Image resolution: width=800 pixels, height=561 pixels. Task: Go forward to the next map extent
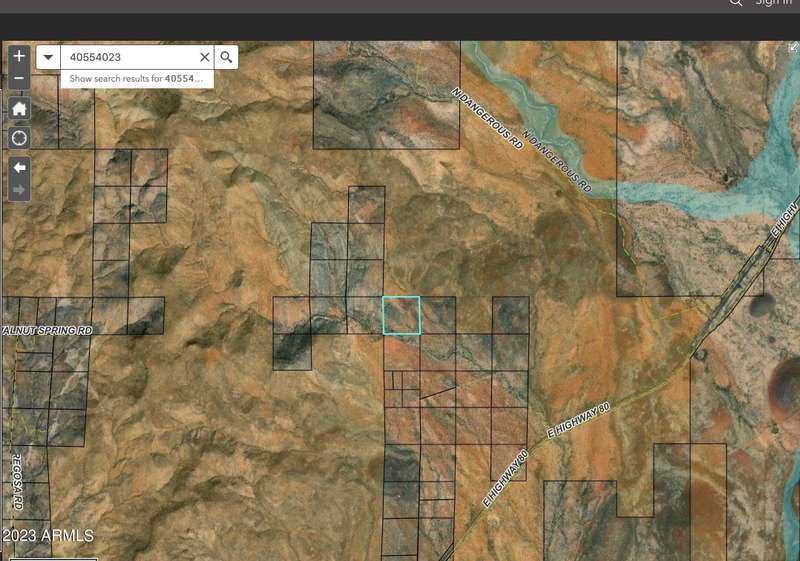click(19, 189)
